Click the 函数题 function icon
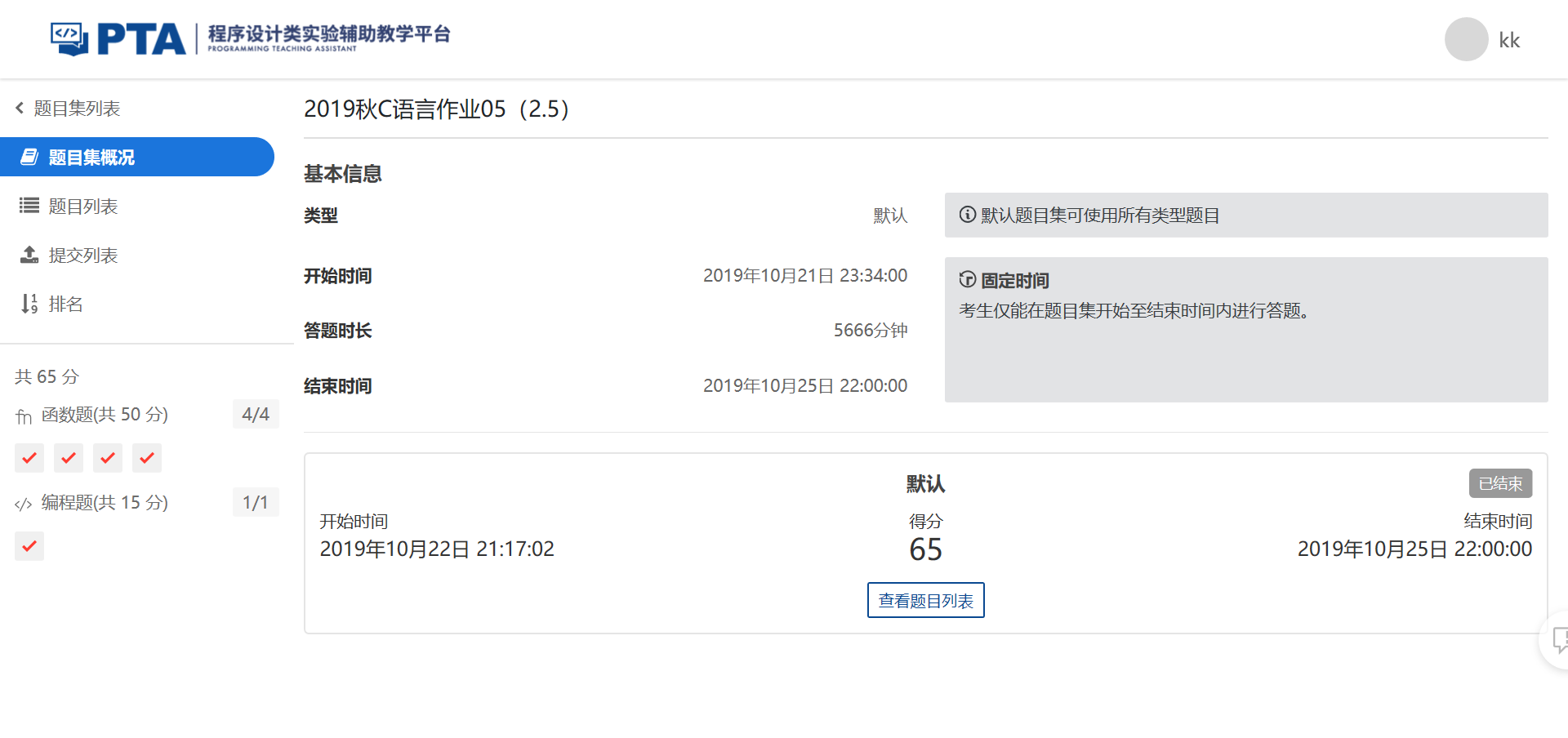 [24, 416]
